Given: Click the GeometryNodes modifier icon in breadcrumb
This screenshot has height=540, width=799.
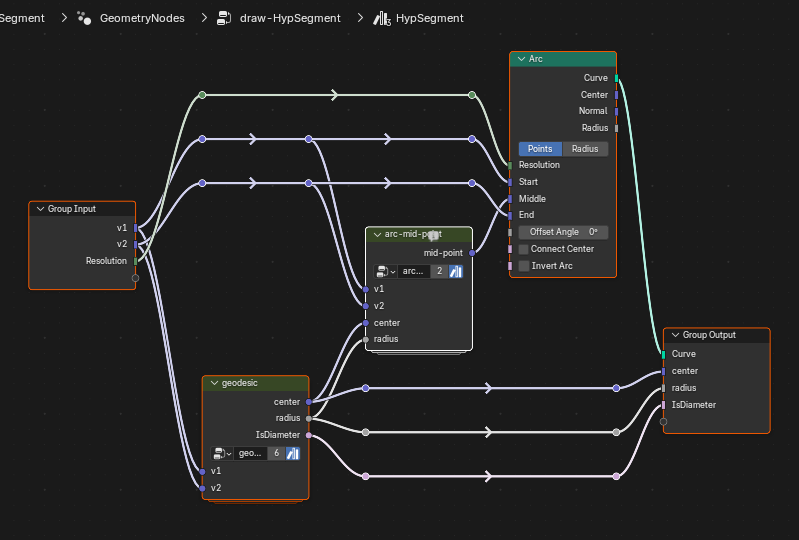Looking at the screenshot, I should [x=84, y=18].
